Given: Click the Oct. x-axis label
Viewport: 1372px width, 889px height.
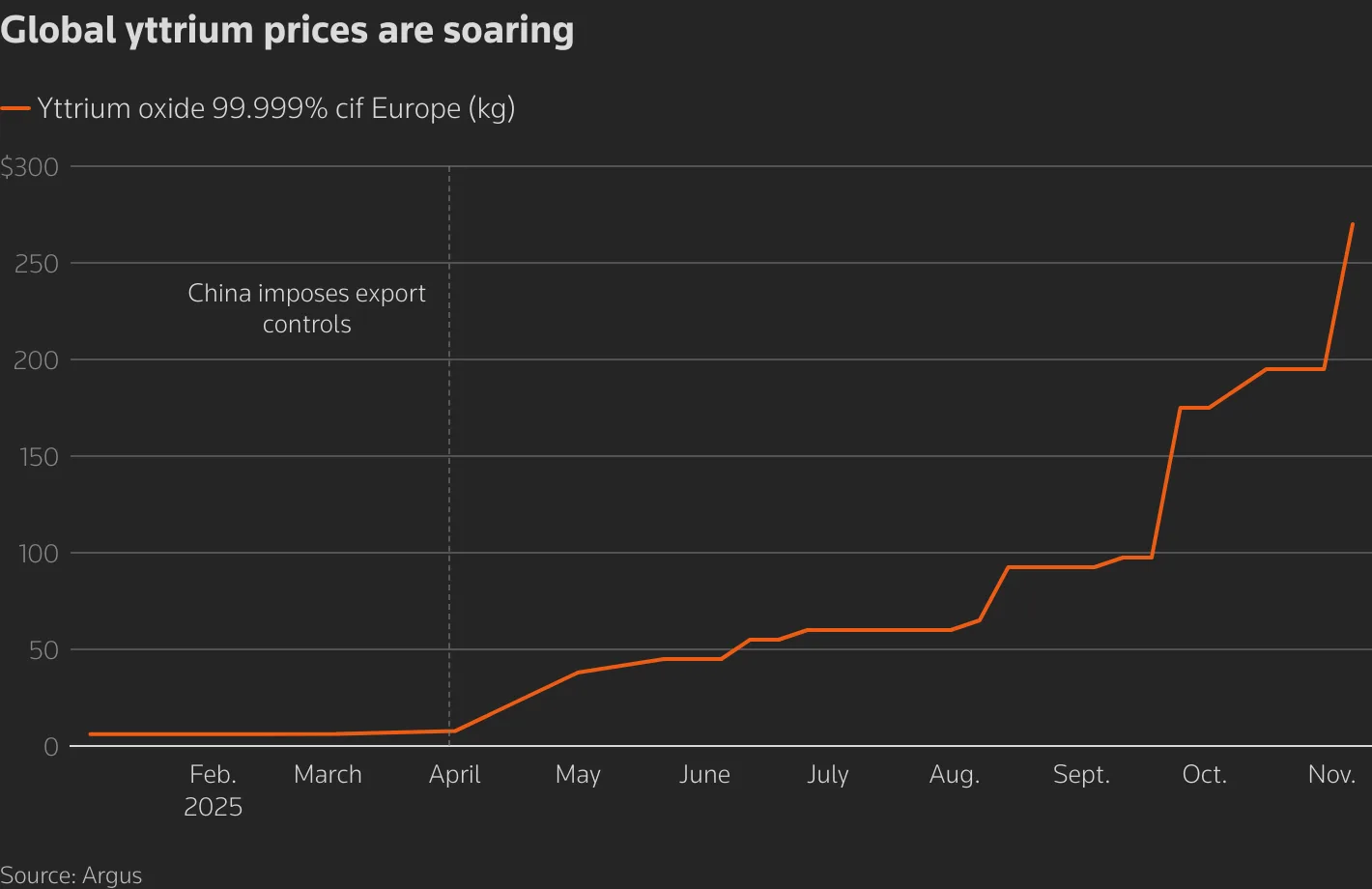Looking at the screenshot, I should (1205, 775).
